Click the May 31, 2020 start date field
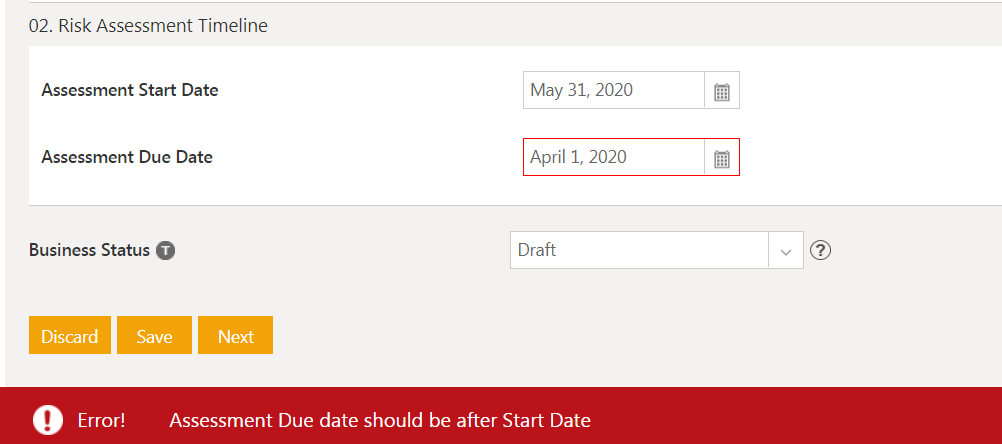Viewport: 1002px width, 444px height. 613,91
